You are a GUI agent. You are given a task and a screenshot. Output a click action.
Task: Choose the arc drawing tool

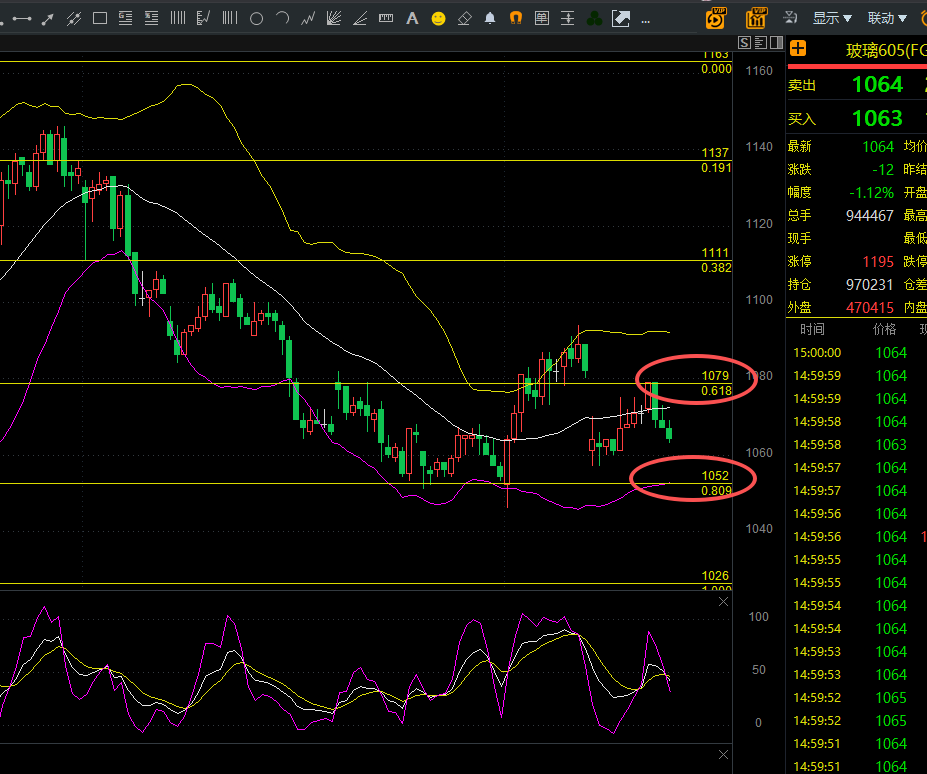pyautogui.click(x=282, y=18)
